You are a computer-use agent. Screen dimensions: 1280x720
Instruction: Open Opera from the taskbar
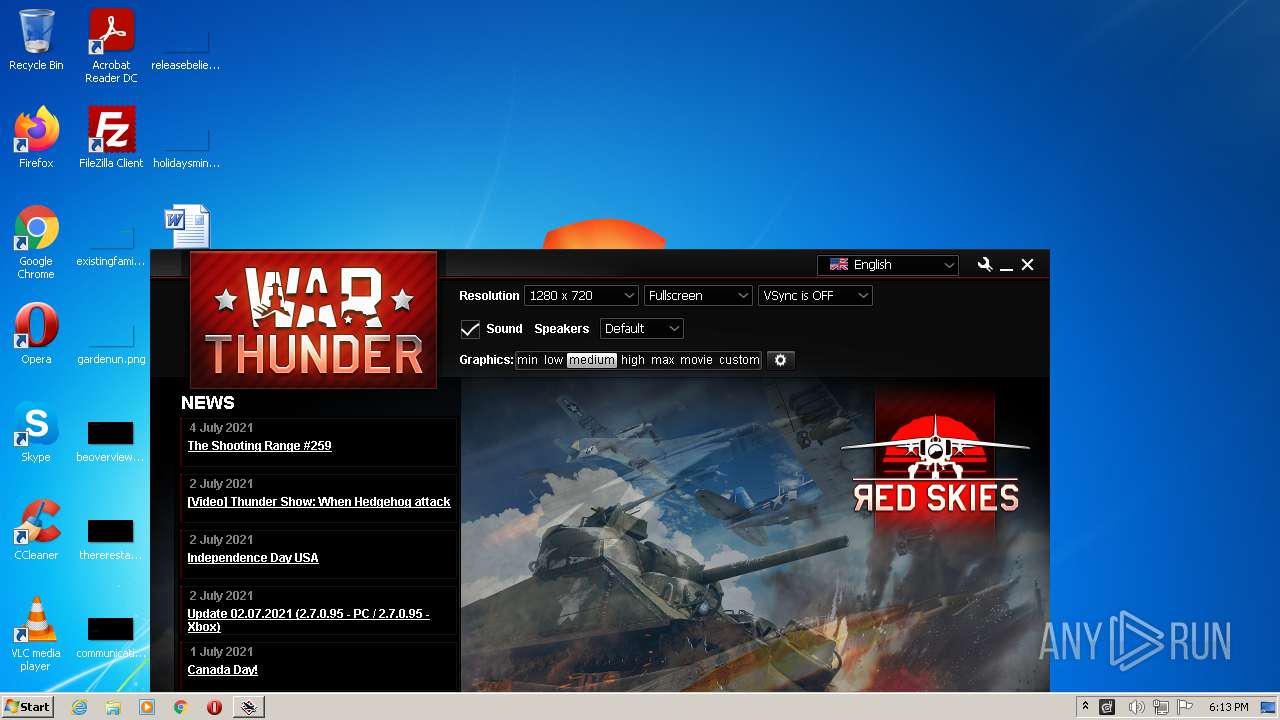[214, 707]
